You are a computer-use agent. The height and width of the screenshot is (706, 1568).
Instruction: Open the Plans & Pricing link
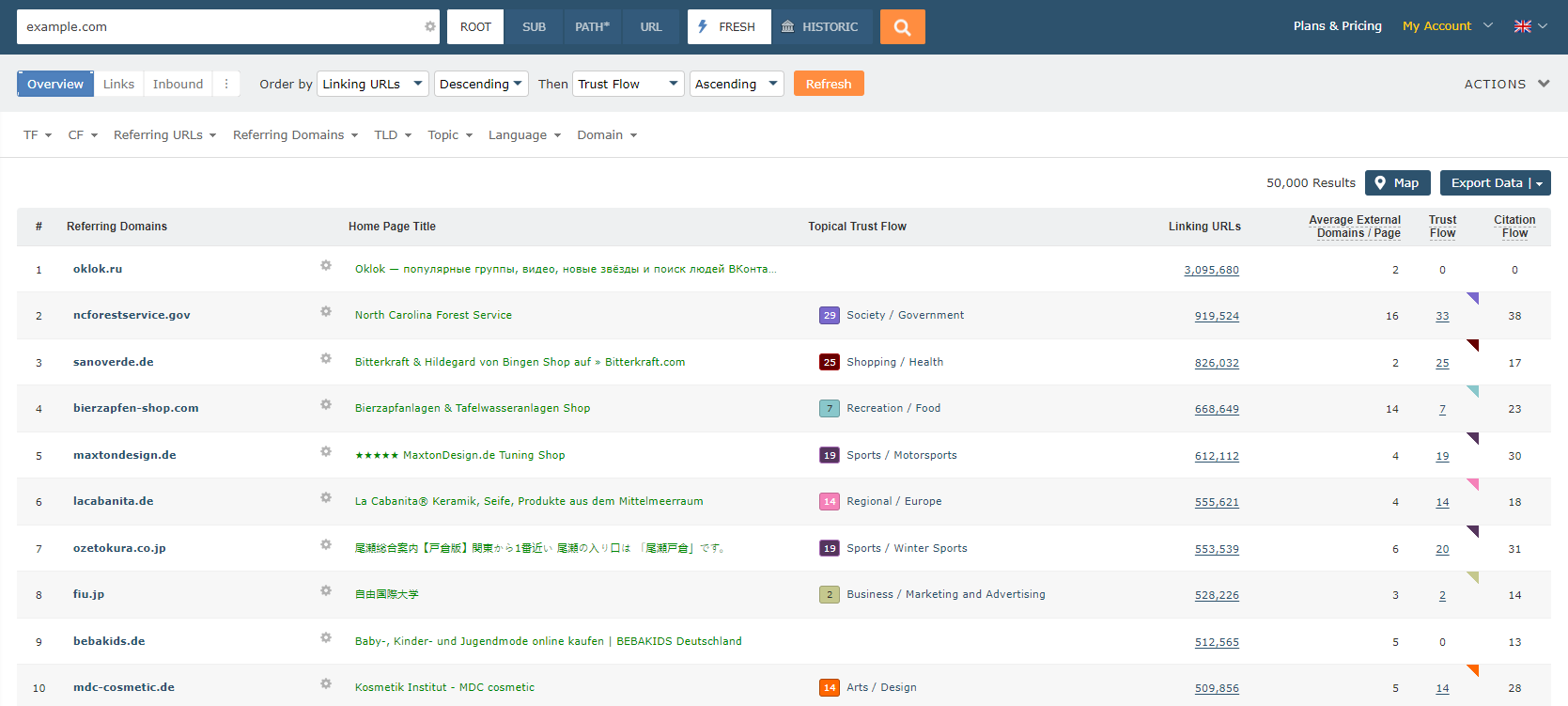click(x=1337, y=26)
